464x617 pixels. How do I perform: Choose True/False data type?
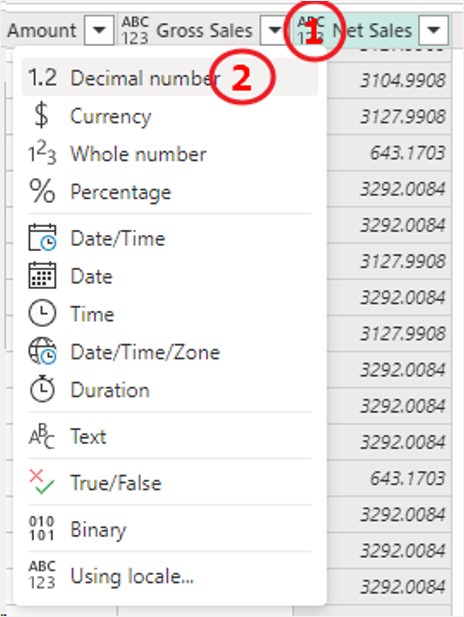(169, 482)
